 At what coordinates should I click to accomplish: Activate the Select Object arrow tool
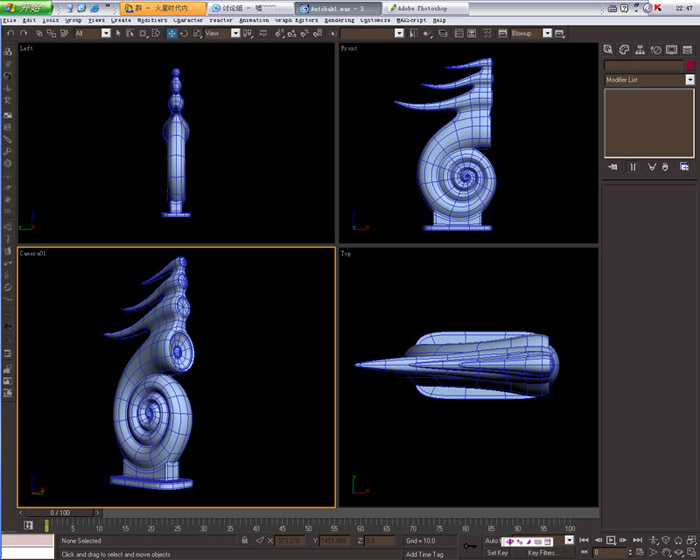(x=118, y=33)
